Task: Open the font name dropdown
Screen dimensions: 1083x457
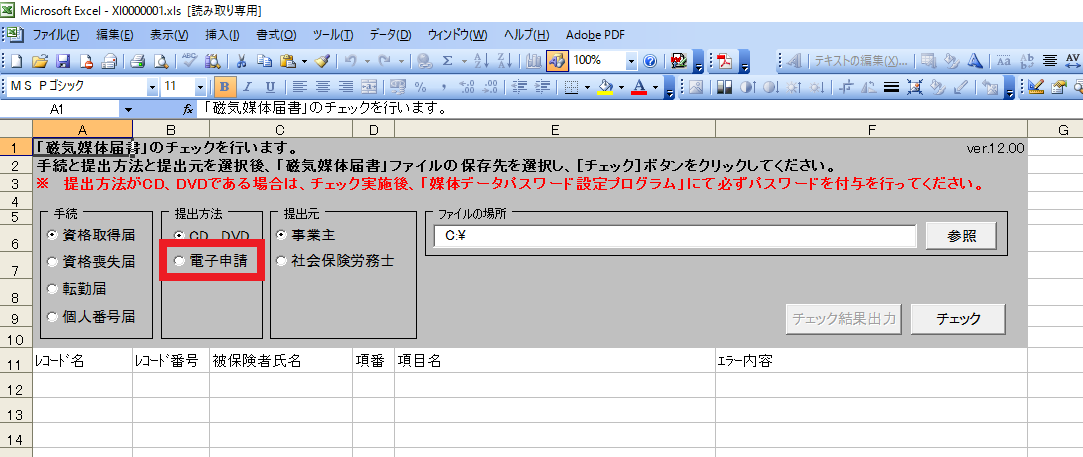Action: 153,87
